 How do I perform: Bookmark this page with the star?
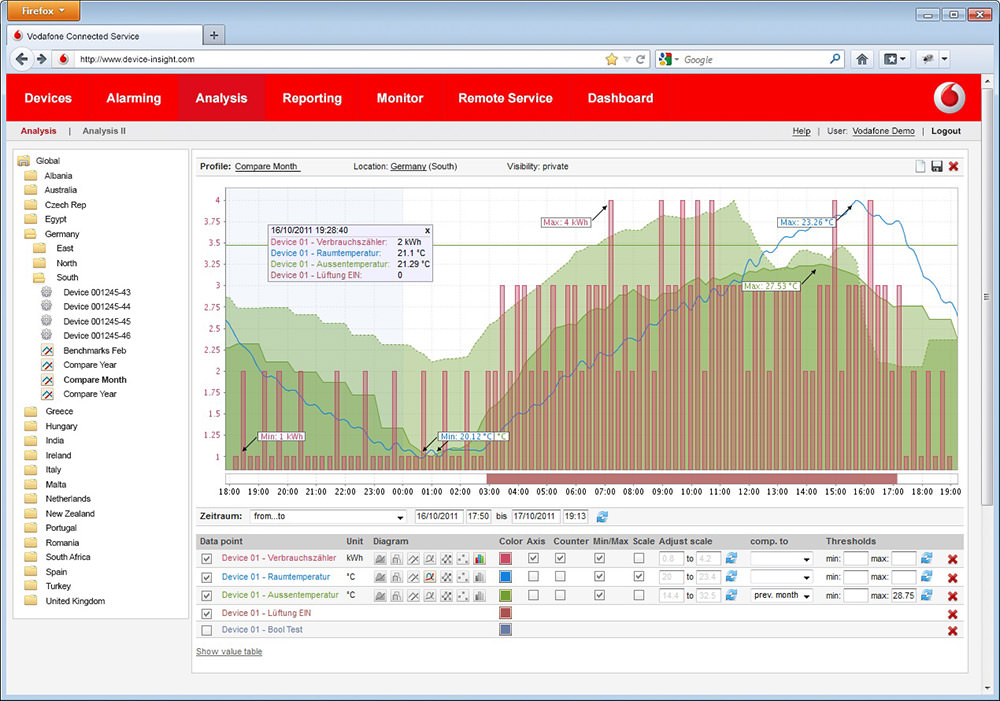[x=611, y=59]
